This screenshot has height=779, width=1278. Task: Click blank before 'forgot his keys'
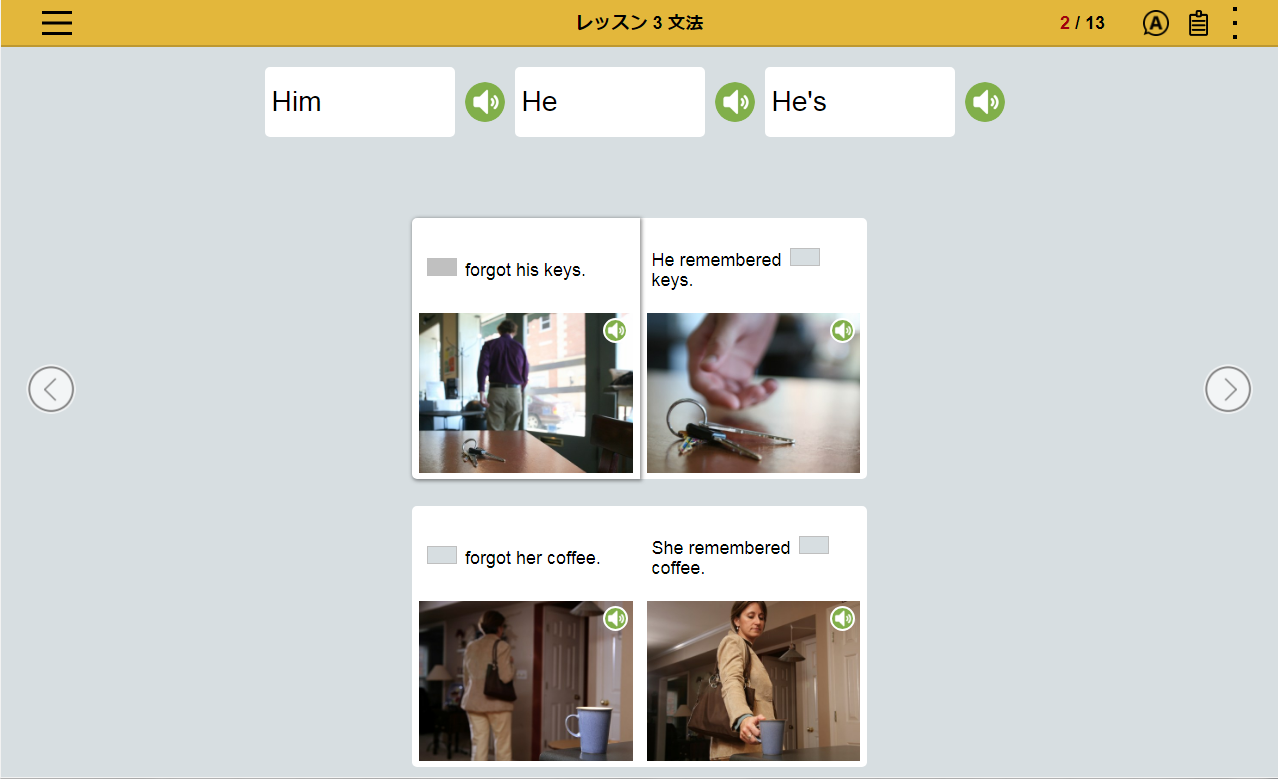coord(442,267)
